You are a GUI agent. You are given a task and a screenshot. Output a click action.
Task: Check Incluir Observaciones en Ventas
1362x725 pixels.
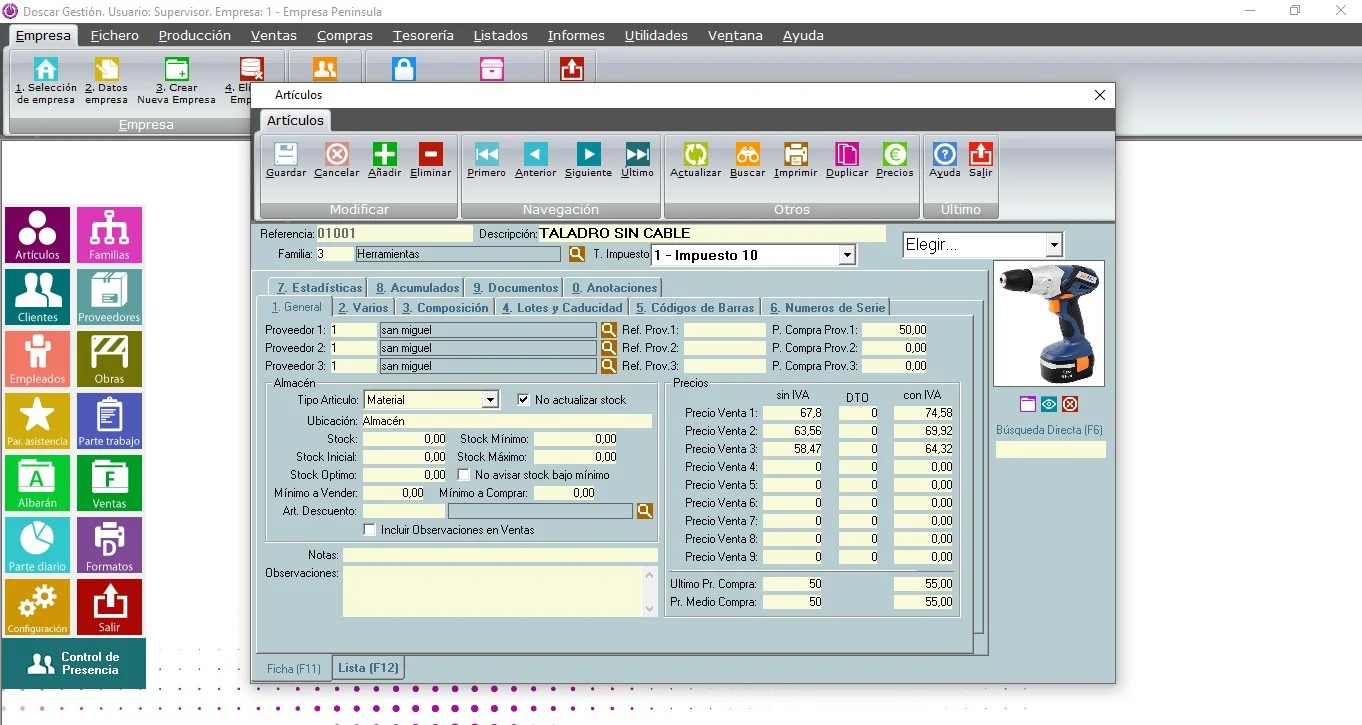370,530
